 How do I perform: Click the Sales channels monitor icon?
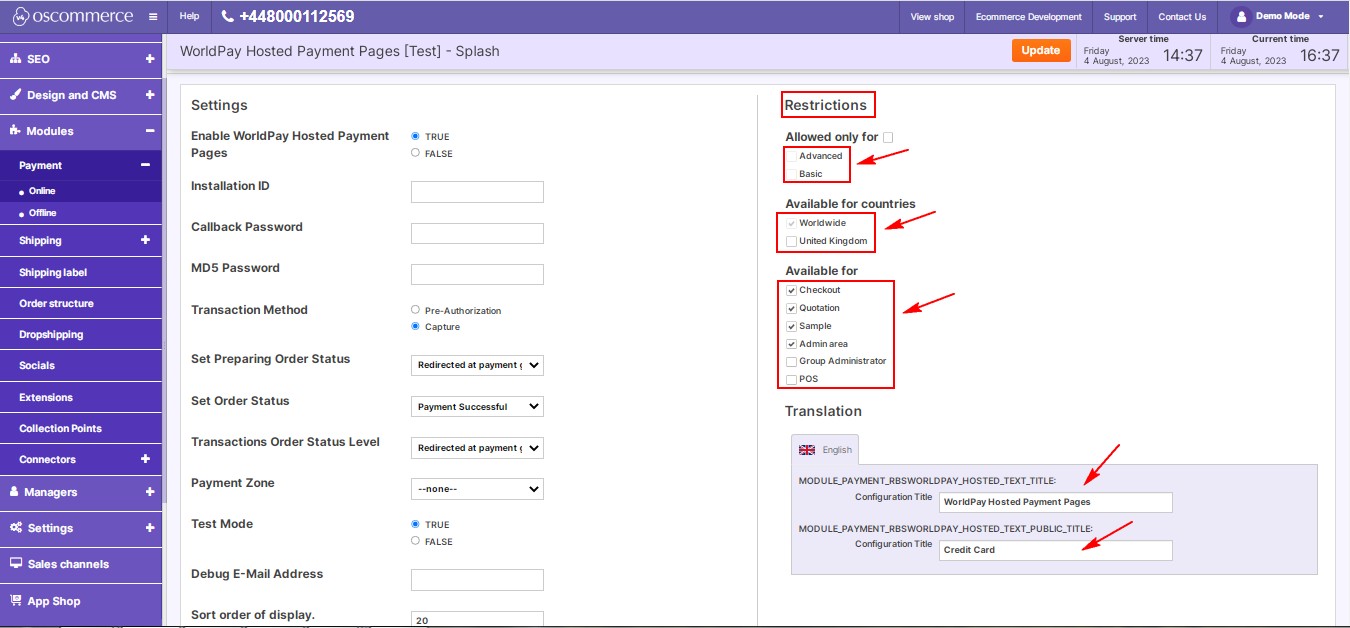16,564
